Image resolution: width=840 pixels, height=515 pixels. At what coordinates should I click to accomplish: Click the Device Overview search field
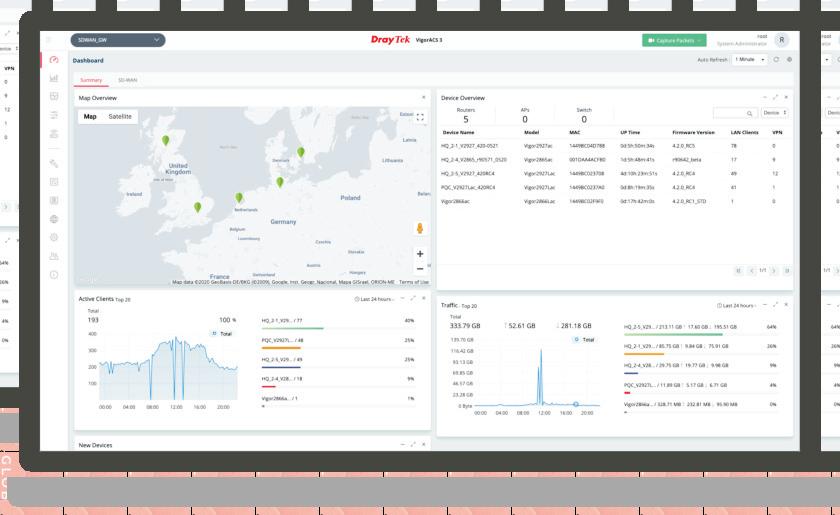(x=733, y=113)
